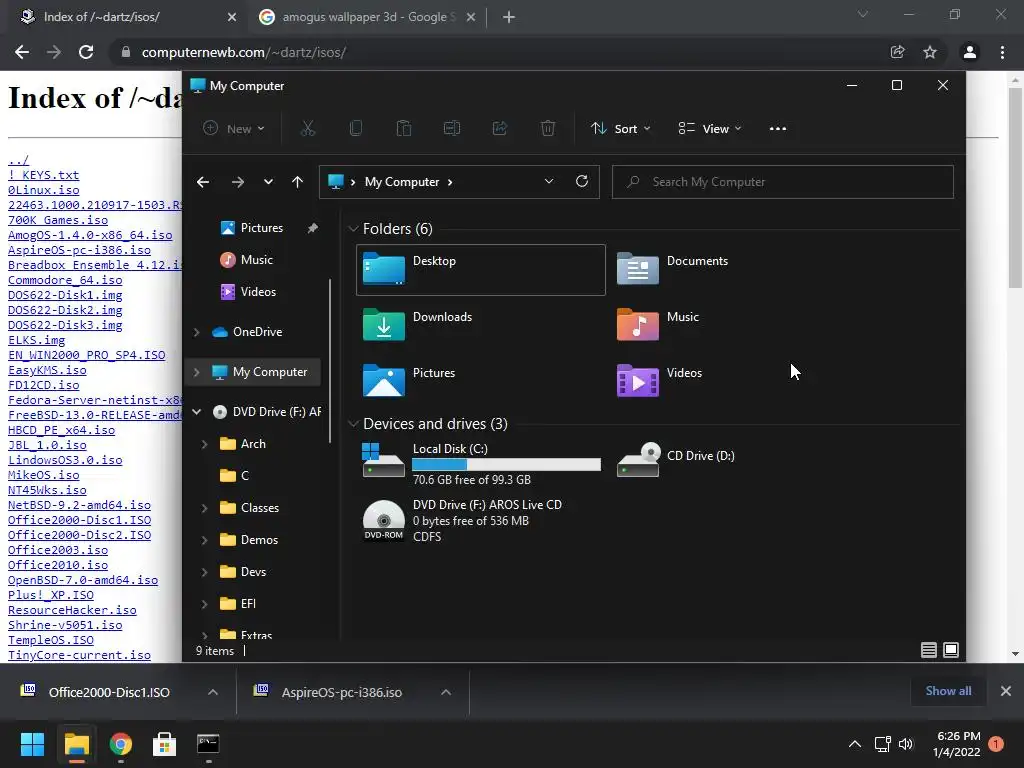Image resolution: width=1024 pixels, height=768 pixels.
Task: Click the Share icon in Explorer toolbar
Action: tap(500, 129)
